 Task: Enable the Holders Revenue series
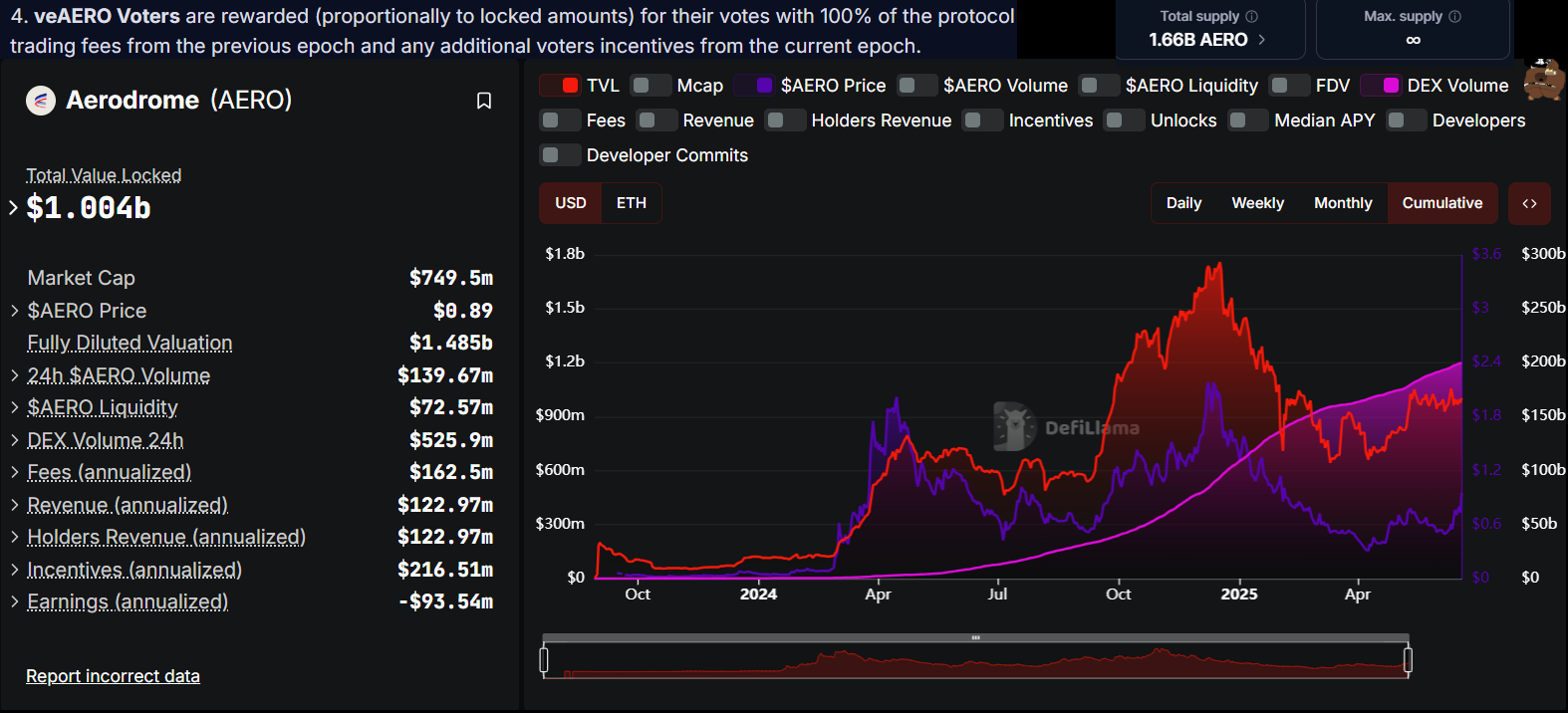(x=785, y=120)
